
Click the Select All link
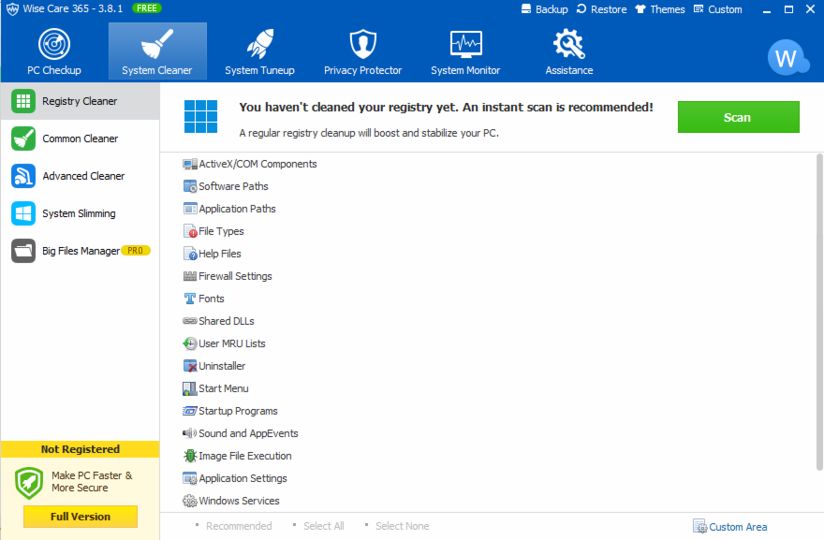324,526
